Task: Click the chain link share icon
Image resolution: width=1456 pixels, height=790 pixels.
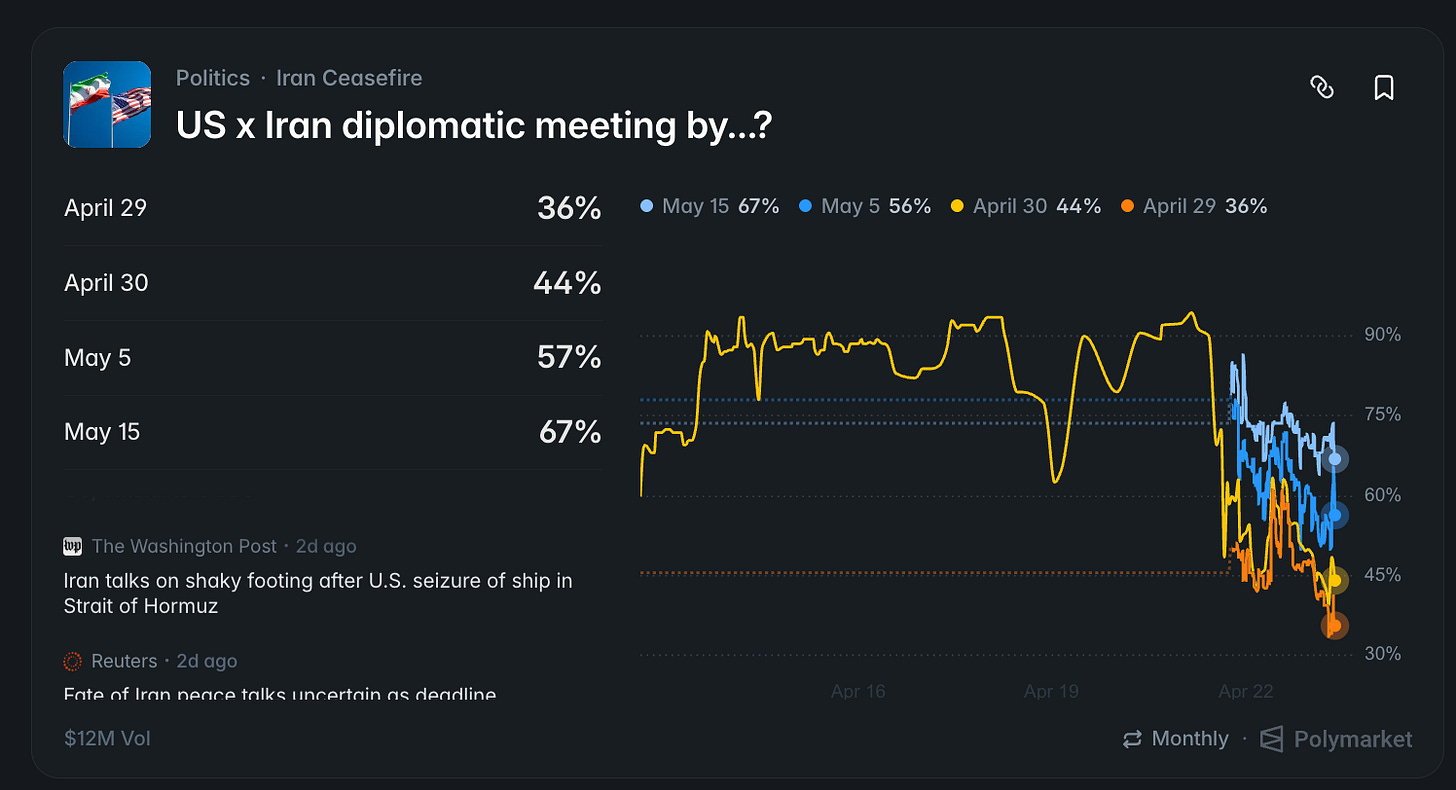Action: click(1322, 88)
